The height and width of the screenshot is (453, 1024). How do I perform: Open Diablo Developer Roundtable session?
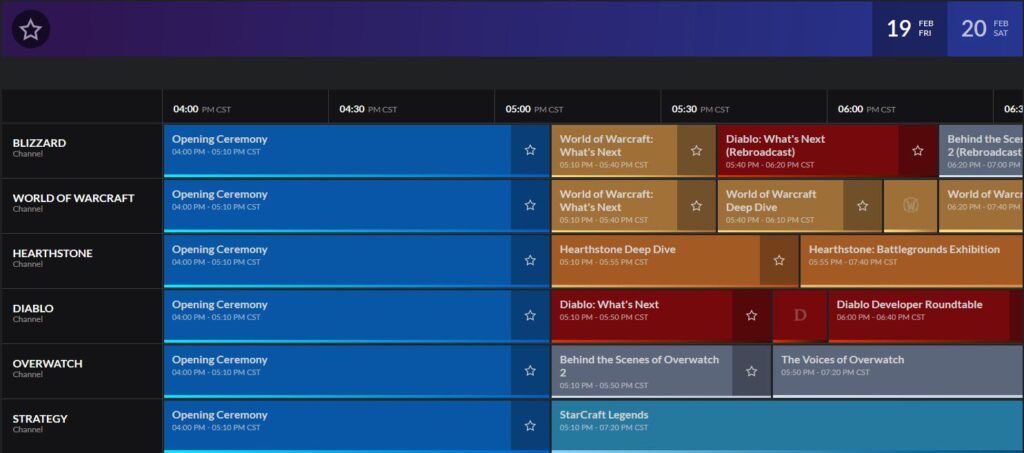pyautogui.click(x=926, y=316)
